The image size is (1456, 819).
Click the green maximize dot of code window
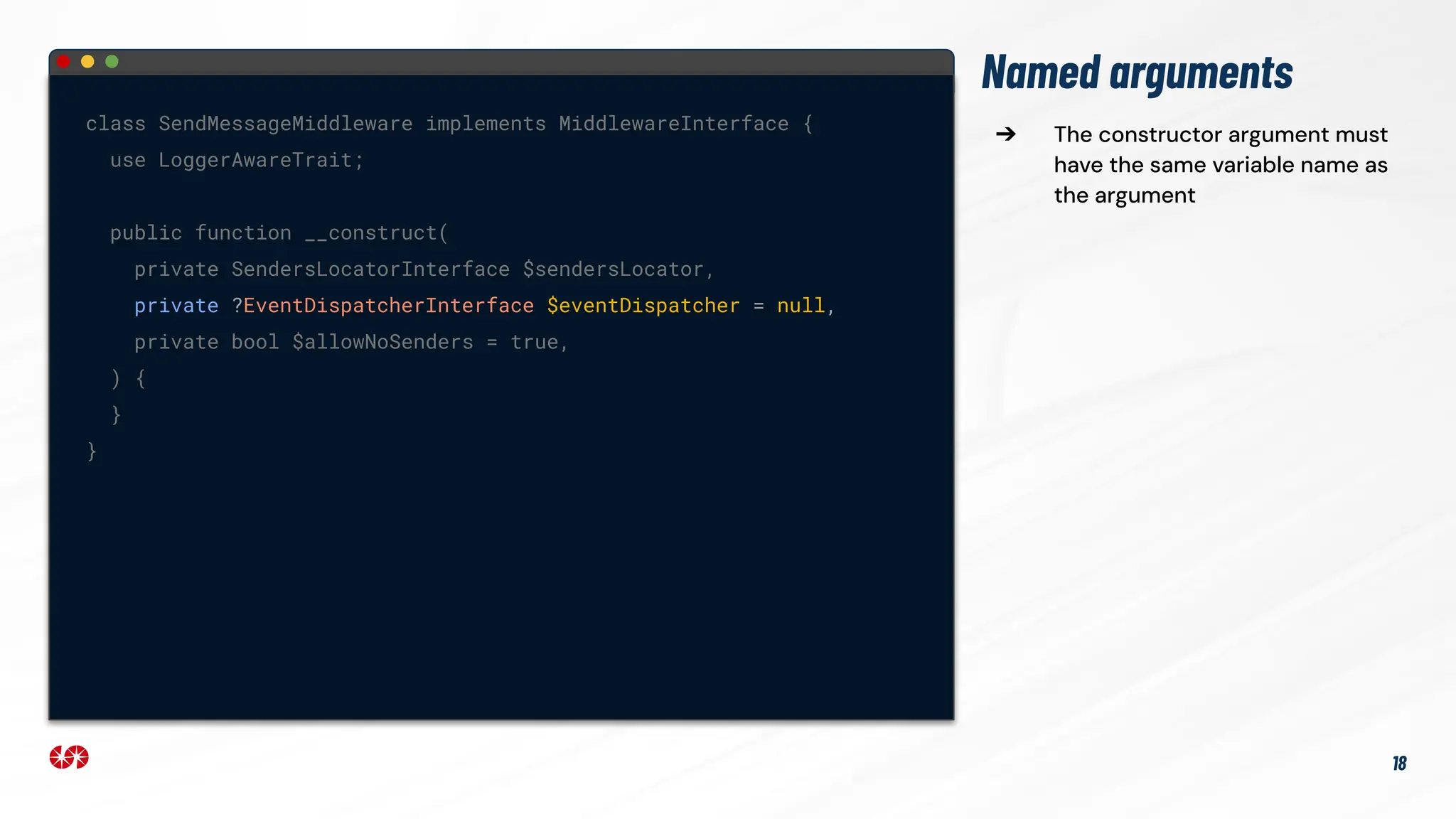pos(112,62)
